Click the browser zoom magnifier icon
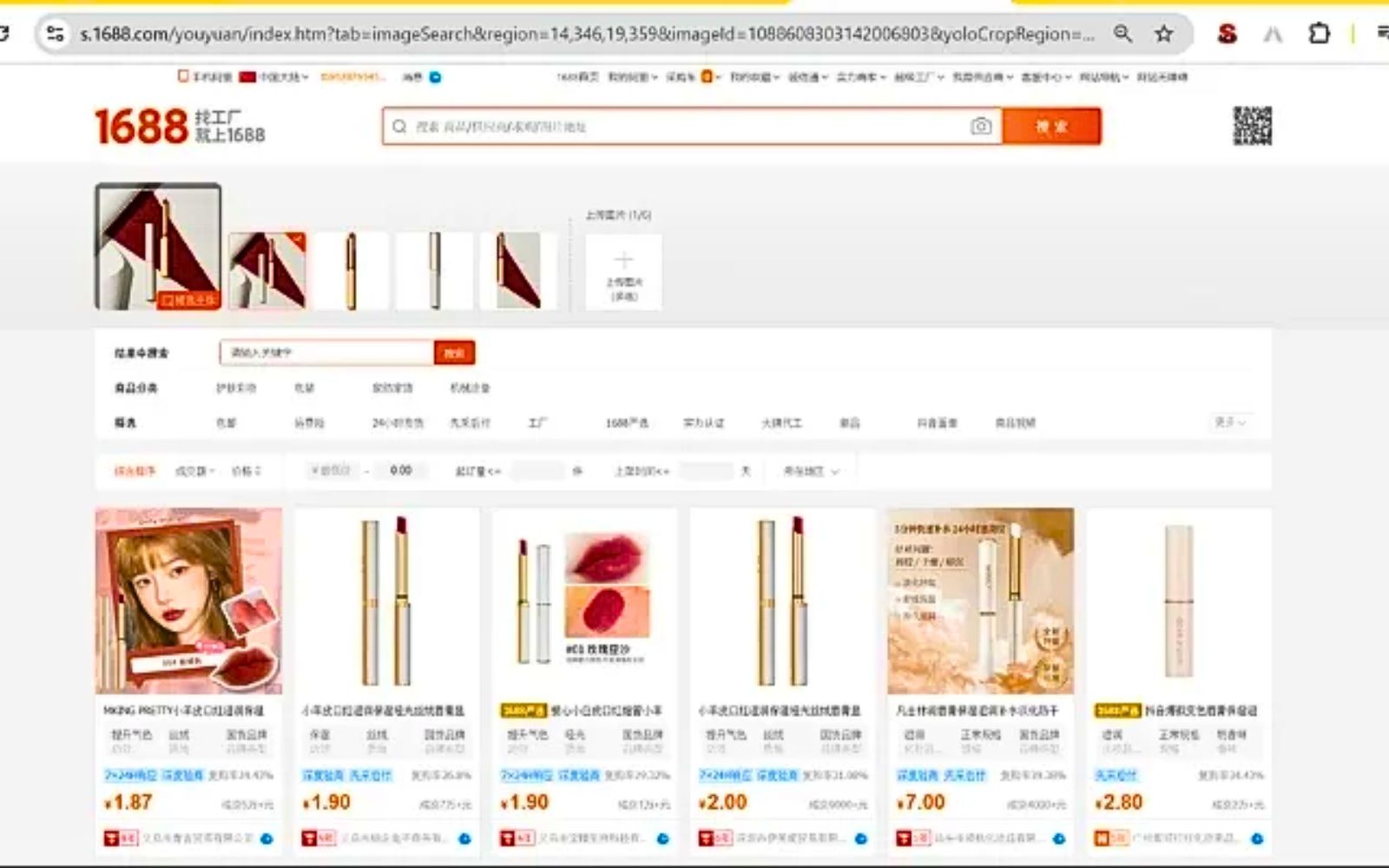 (x=1122, y=34)
